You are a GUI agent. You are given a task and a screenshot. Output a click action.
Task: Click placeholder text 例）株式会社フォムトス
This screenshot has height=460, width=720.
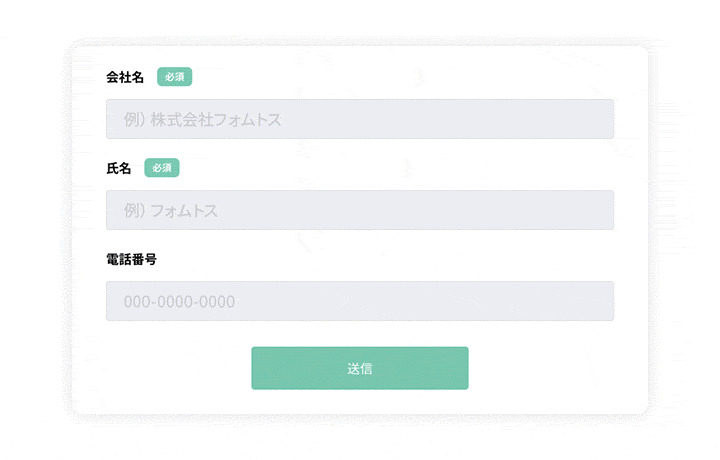point(202,120)
